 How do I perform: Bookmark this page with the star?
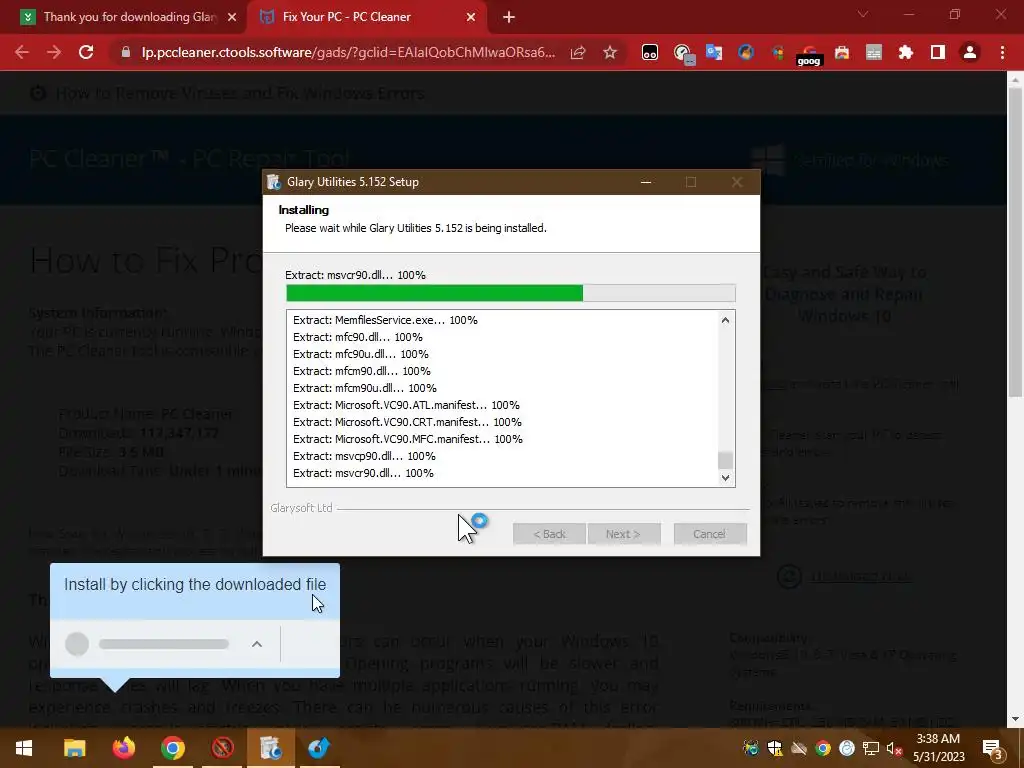tap(610, 52)
